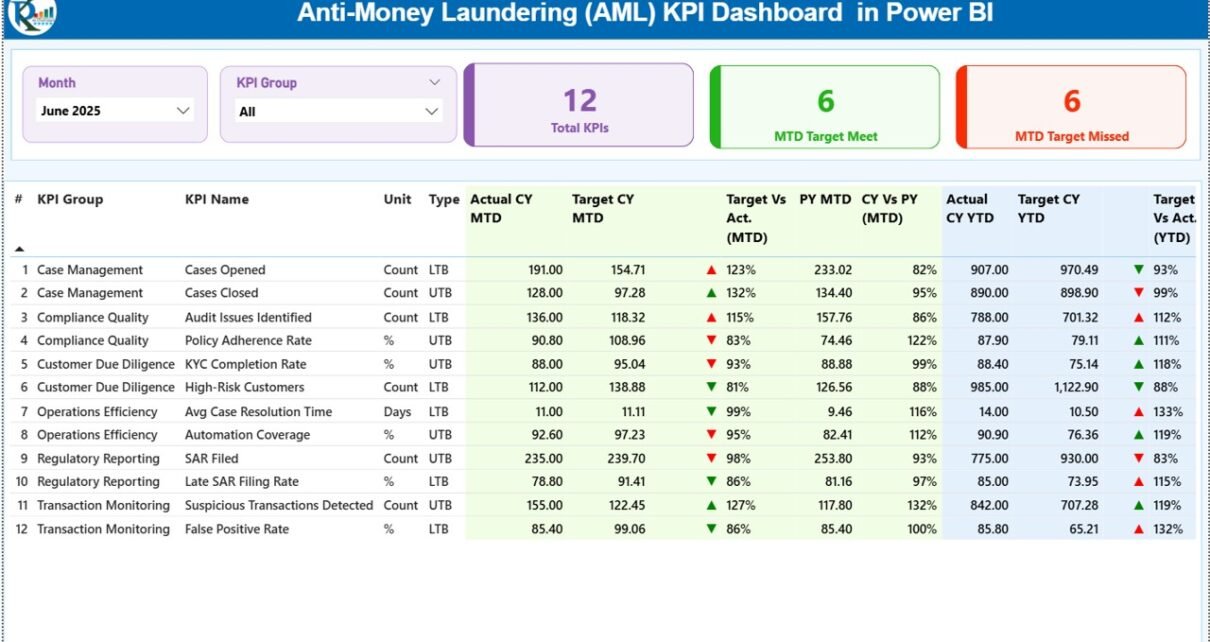Click the green MTD down arrow for High-Risk Customers
This screenshot has width=1210, height=642.
coord(711,387)
